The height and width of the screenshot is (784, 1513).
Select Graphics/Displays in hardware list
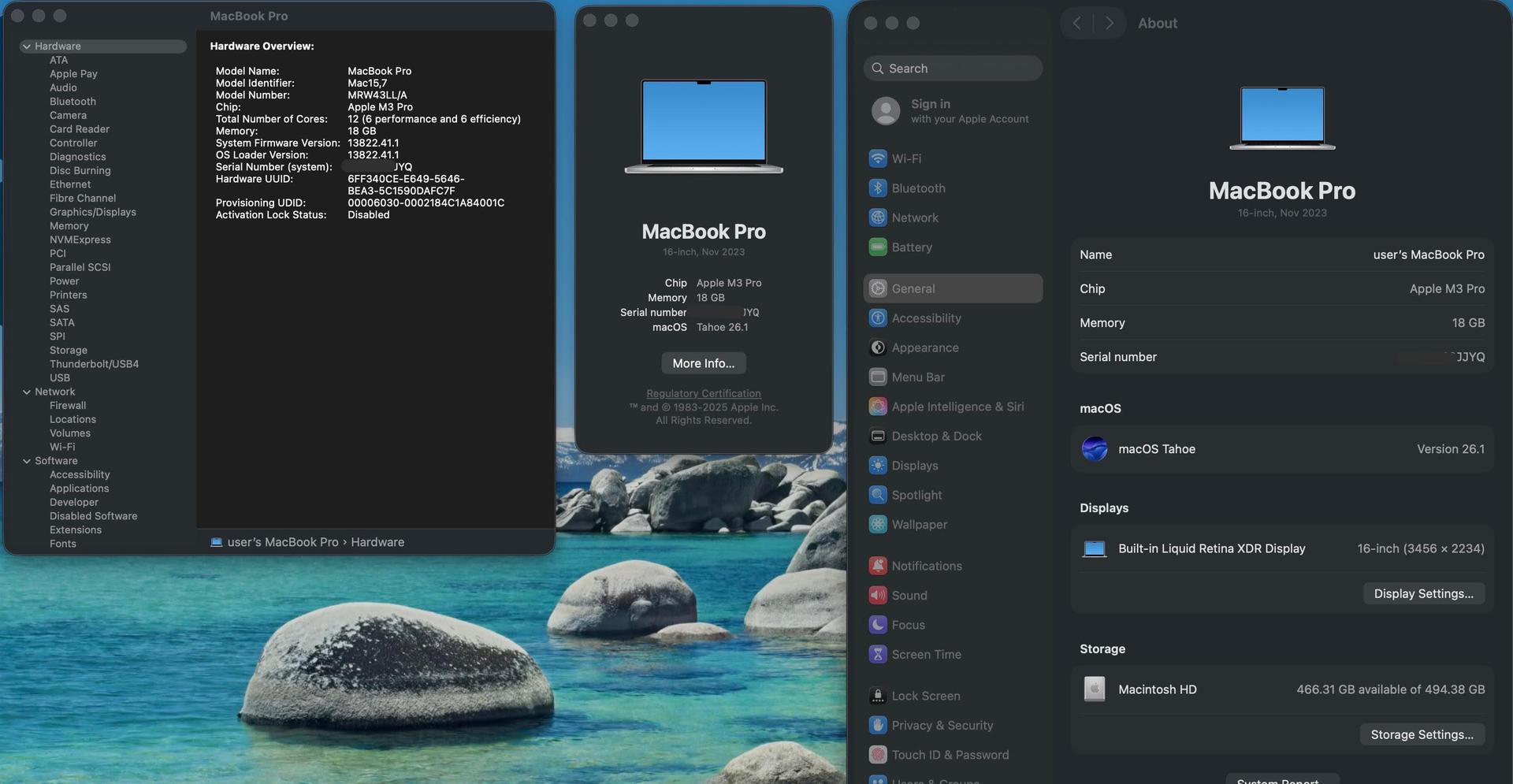[x=93, y=212]
